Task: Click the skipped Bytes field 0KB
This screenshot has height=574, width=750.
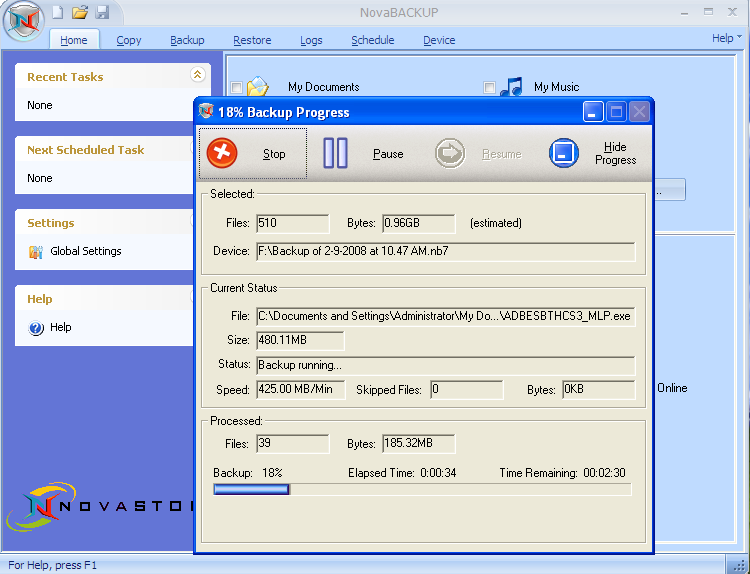Action: pyautogui.click(x=599, y=390)
